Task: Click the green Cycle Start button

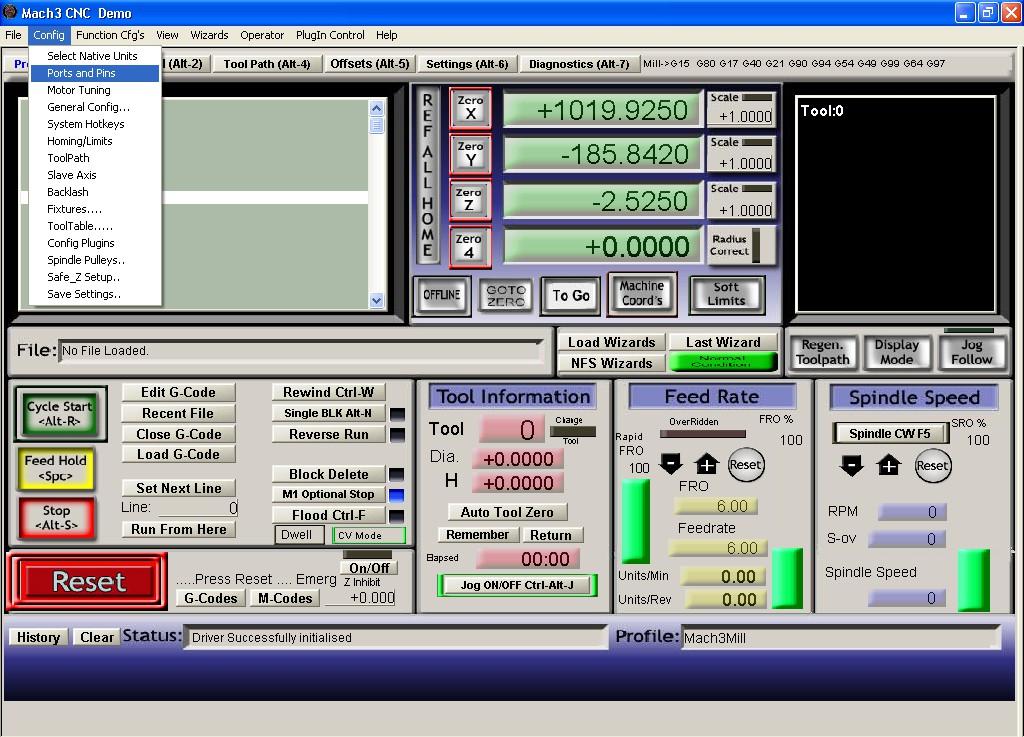Action: [60, 413]
